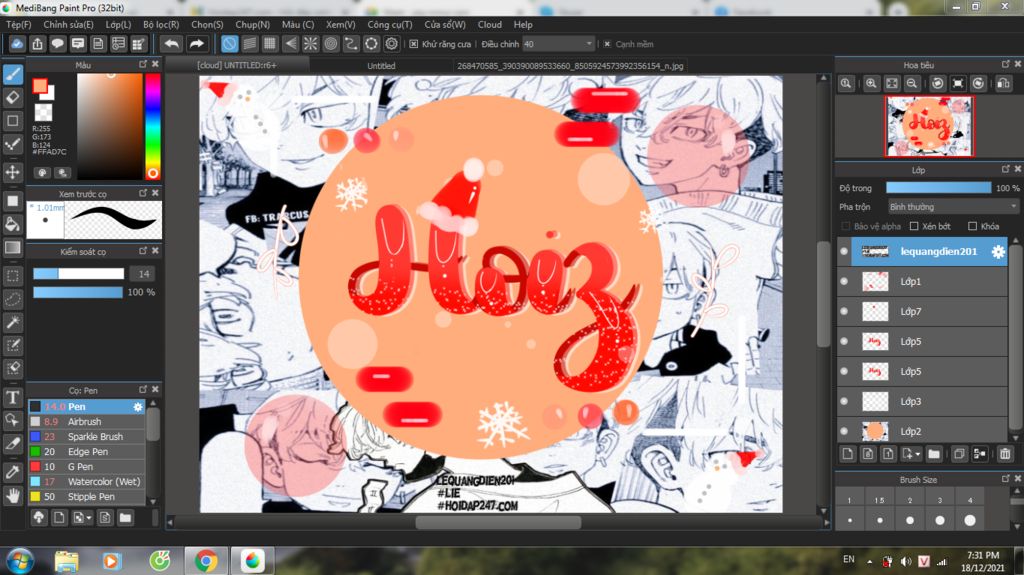
Task: Delete layer with the trash icon
Action: (x=1005, y=453)
